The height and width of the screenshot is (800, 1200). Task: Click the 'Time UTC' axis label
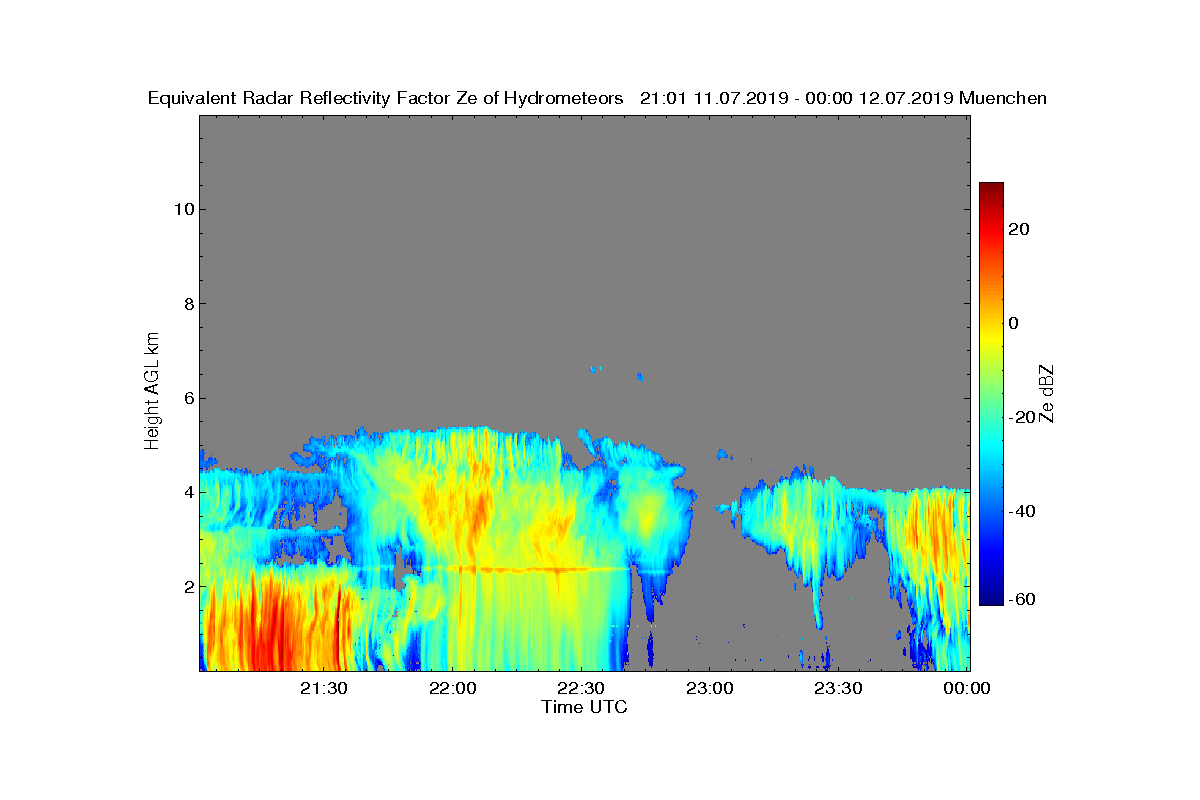click(584, 707)
